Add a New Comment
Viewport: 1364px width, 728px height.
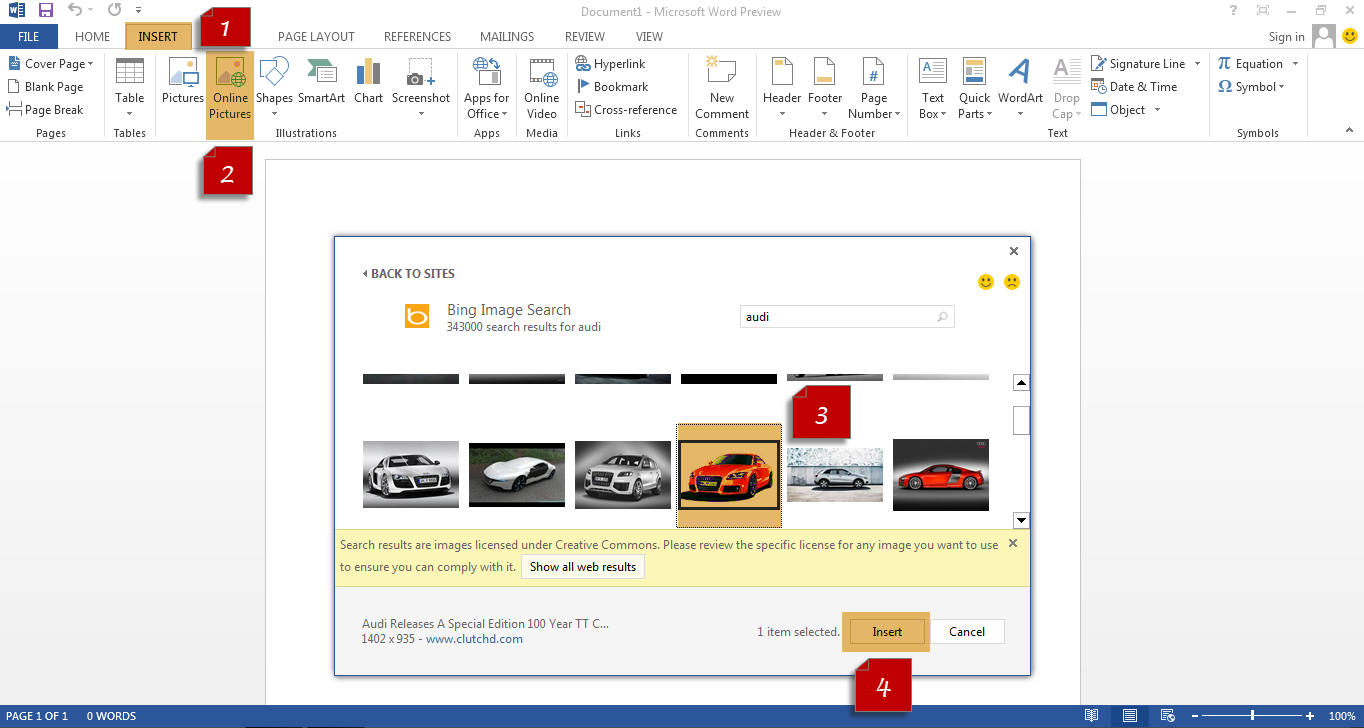pos(722,88)
